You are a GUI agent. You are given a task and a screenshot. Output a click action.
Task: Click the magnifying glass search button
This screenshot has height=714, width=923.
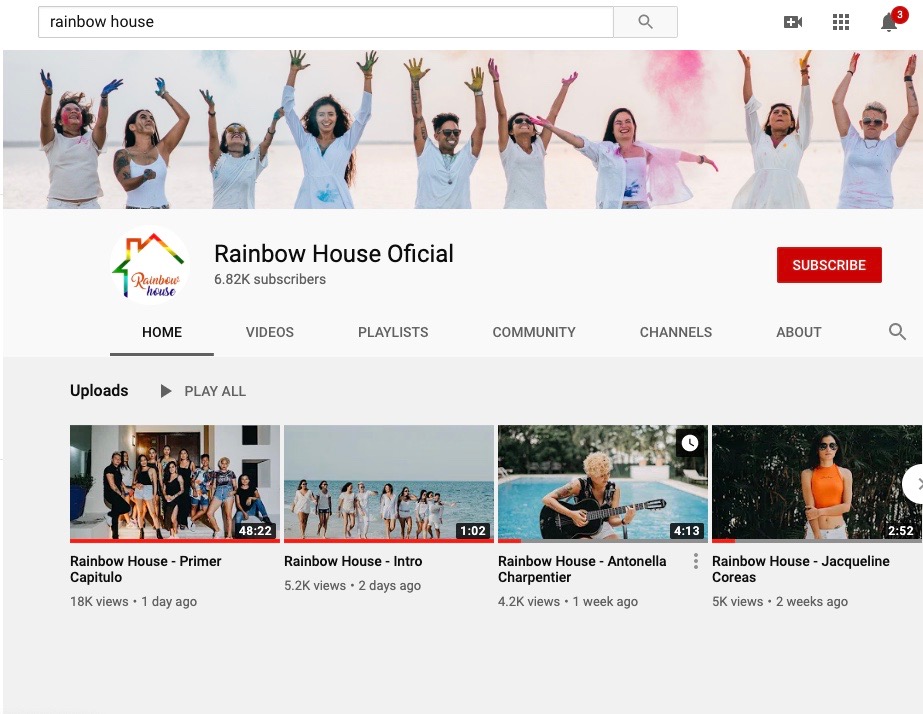click(645, 22)
